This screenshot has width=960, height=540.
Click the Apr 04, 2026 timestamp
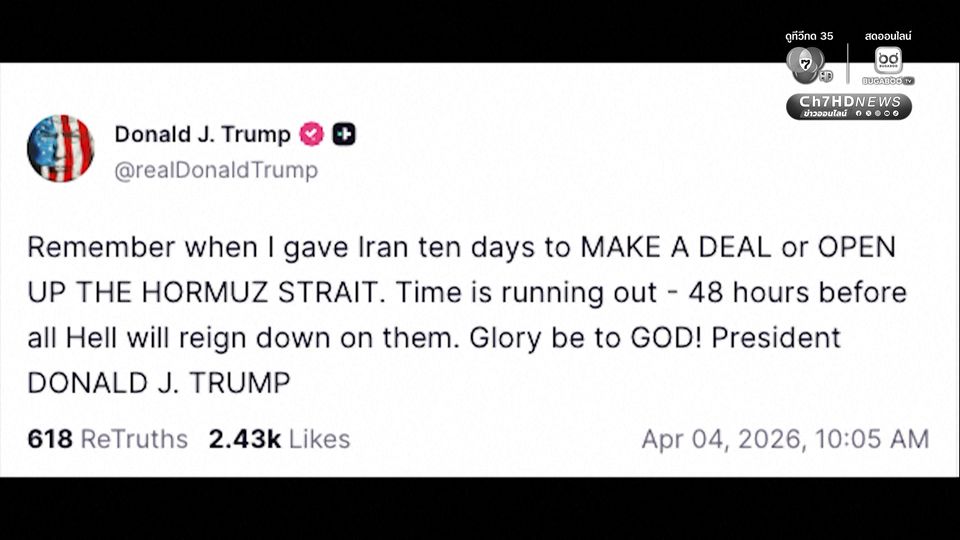[785, 439]
